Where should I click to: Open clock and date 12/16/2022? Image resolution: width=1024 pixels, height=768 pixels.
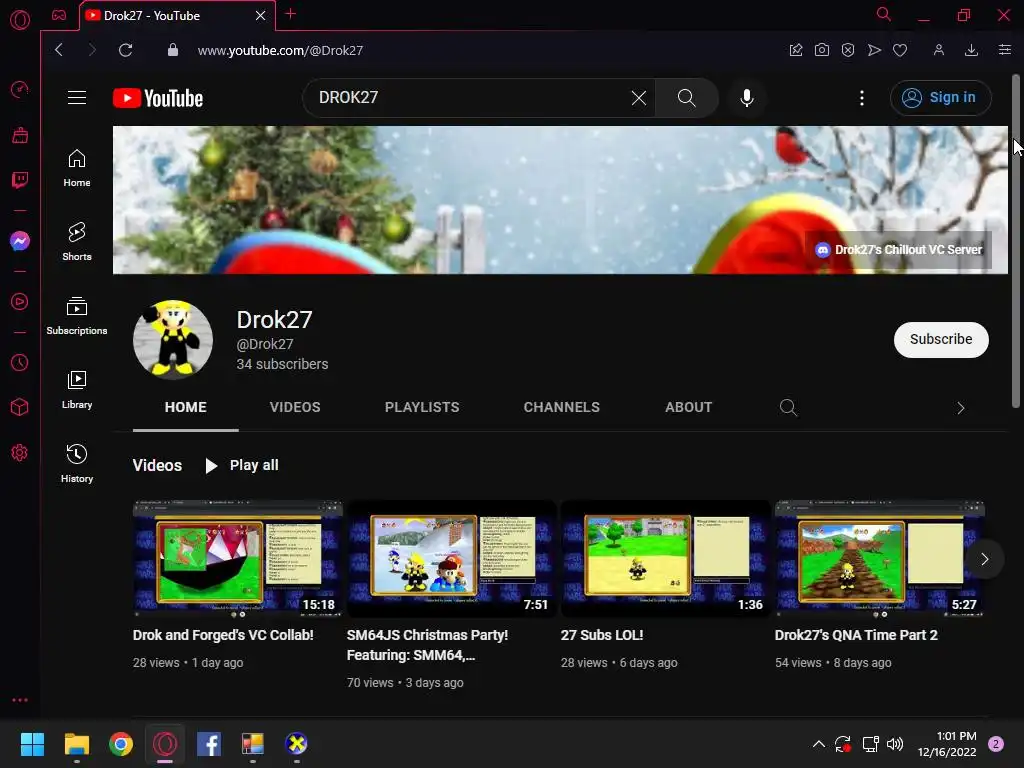pos(947,744)
